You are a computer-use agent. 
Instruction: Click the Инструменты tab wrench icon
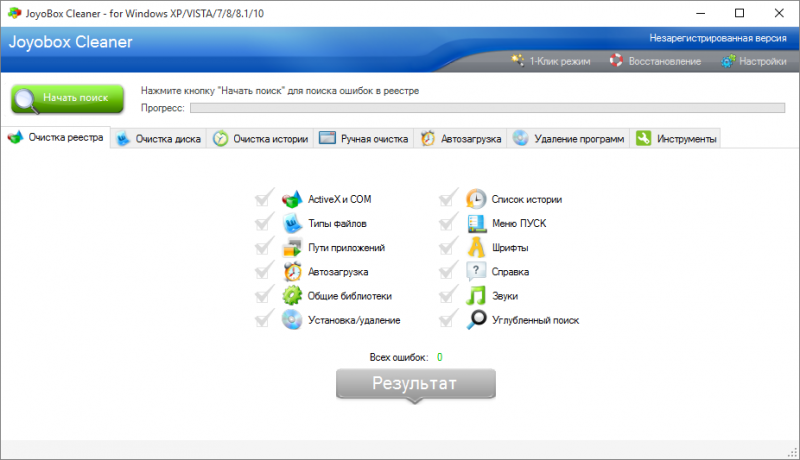click(x=643, y=138)
